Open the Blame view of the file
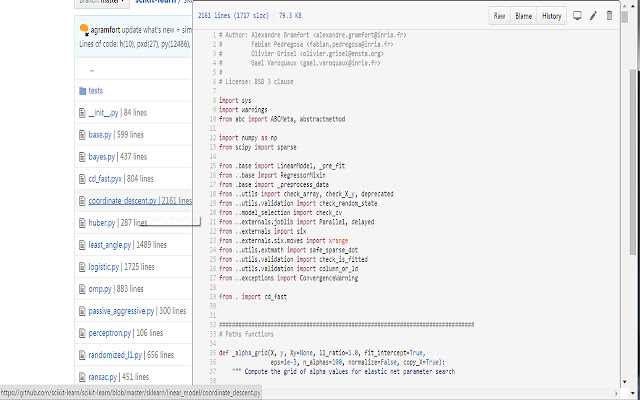 (523, 16)
